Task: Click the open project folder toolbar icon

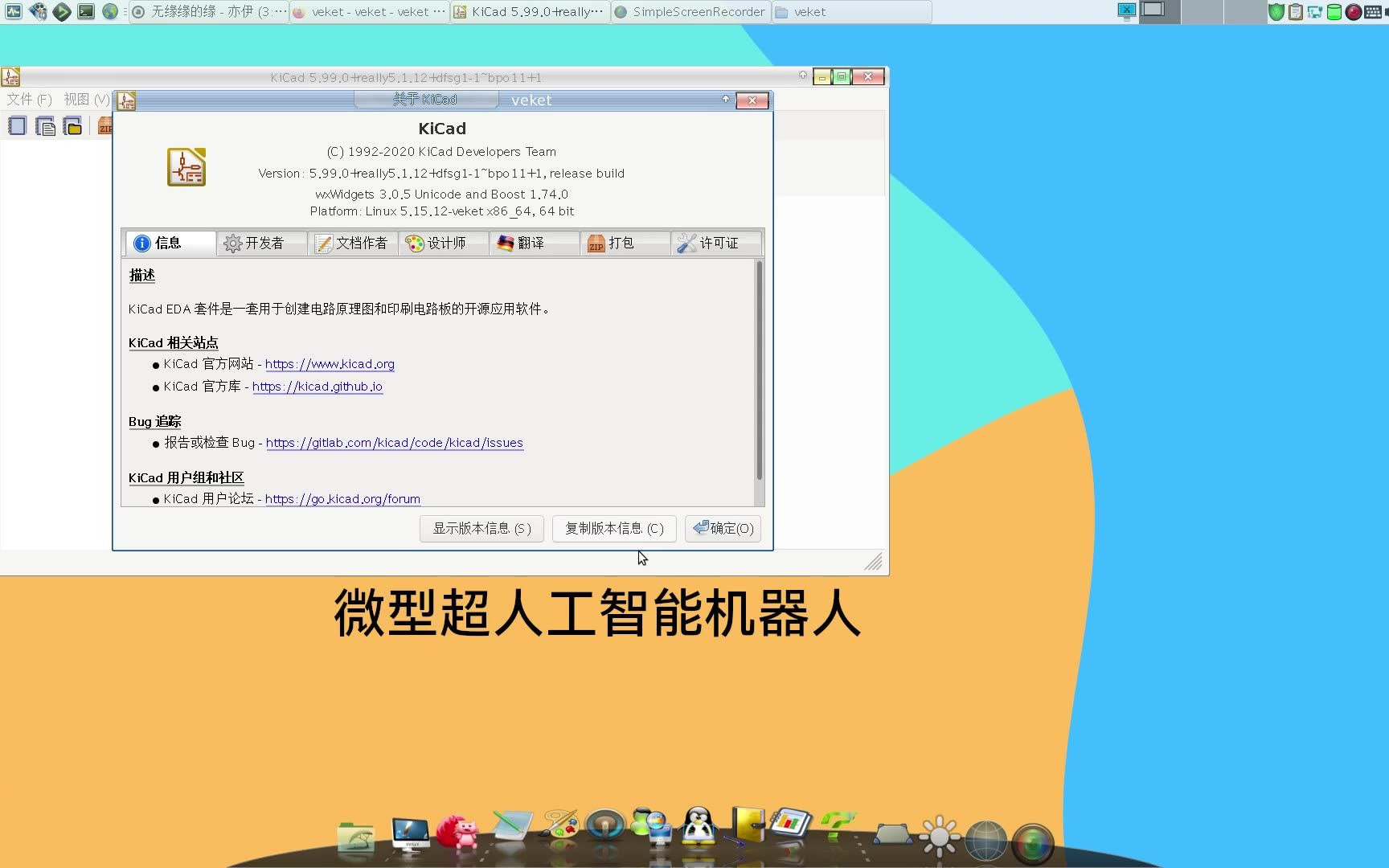Action: 73,126
